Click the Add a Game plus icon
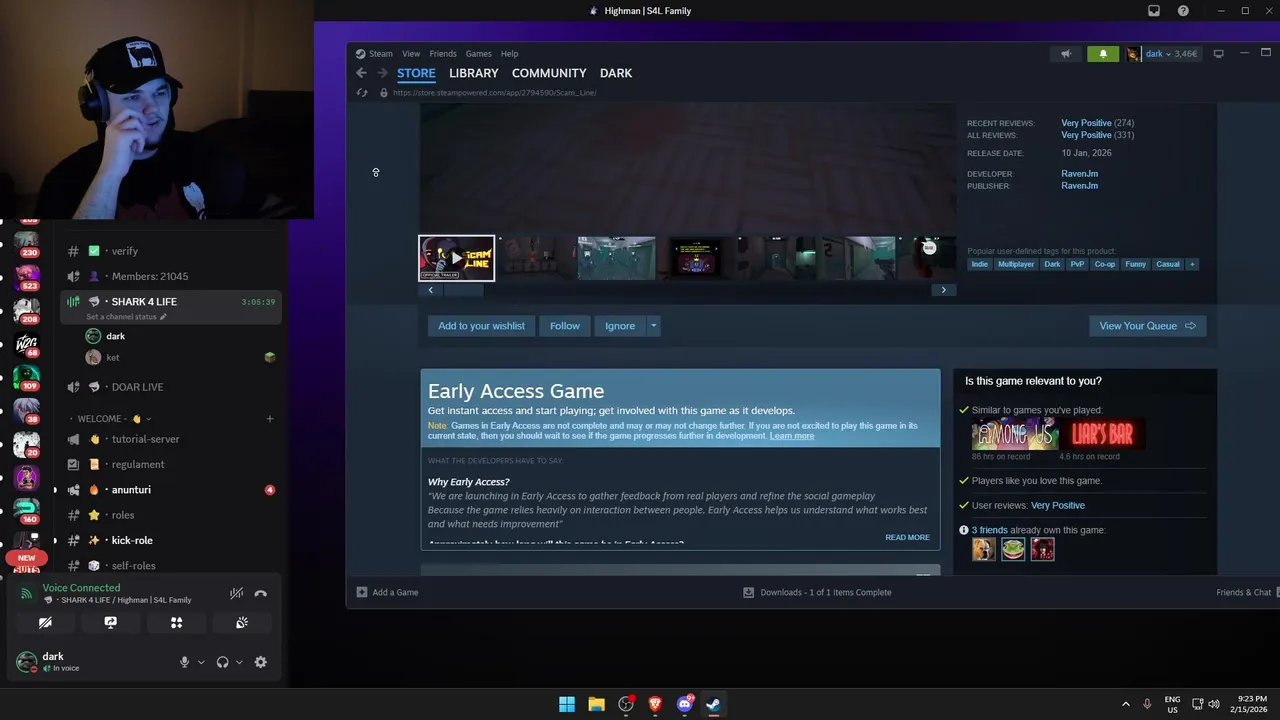 tap(362, 592)
